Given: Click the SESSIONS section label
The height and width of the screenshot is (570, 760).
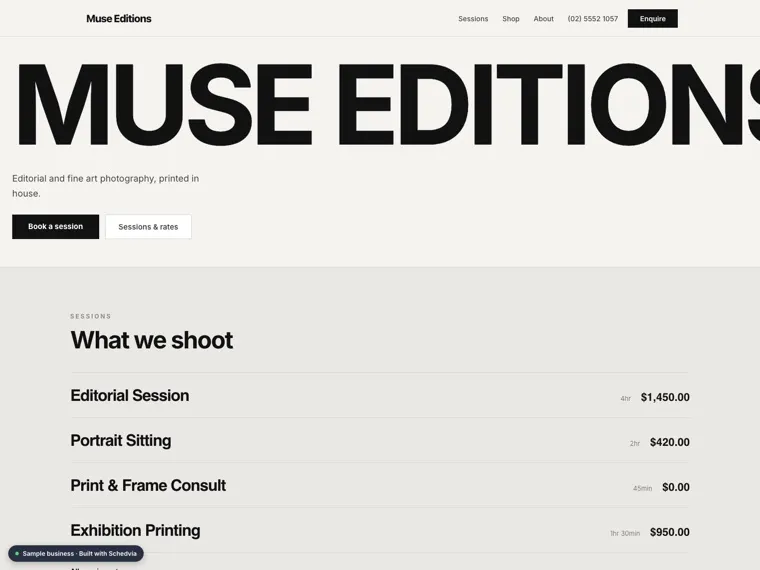Looking at the screenshot, I should pyautogui.click(x=91, y=316).
